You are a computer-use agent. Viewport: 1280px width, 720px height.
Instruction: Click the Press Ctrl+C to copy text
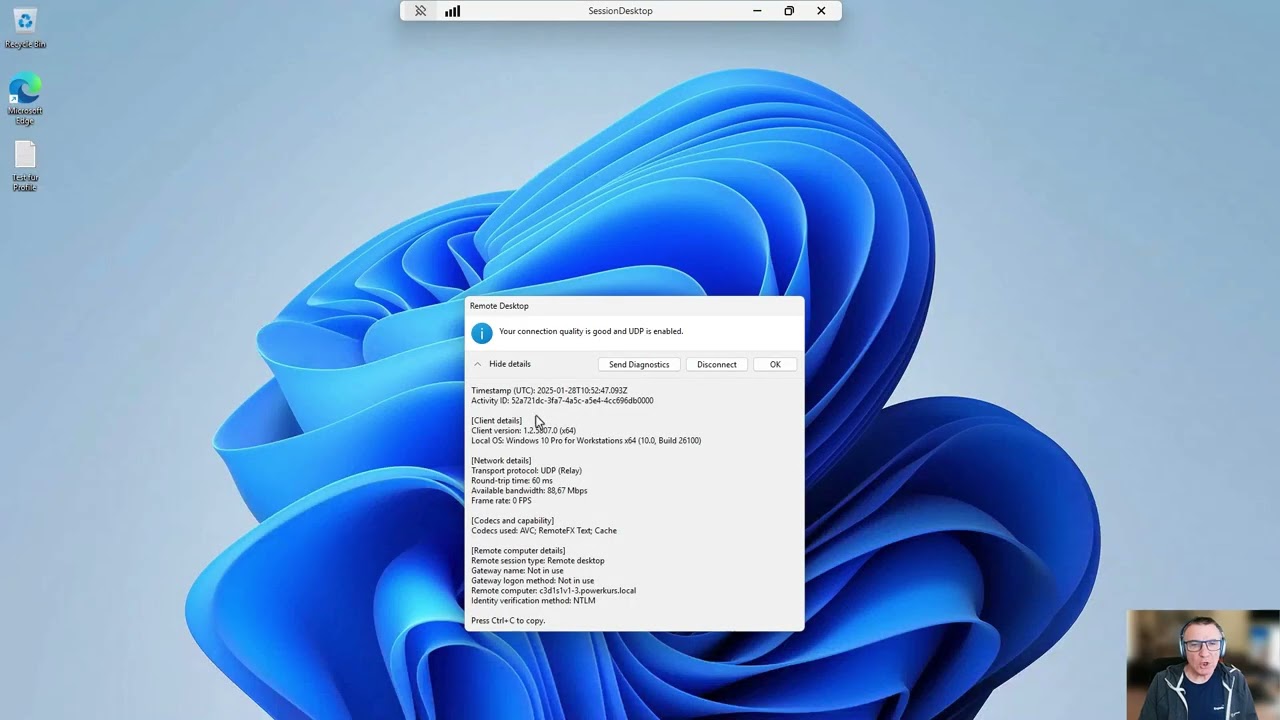click(x=508, y=620)
